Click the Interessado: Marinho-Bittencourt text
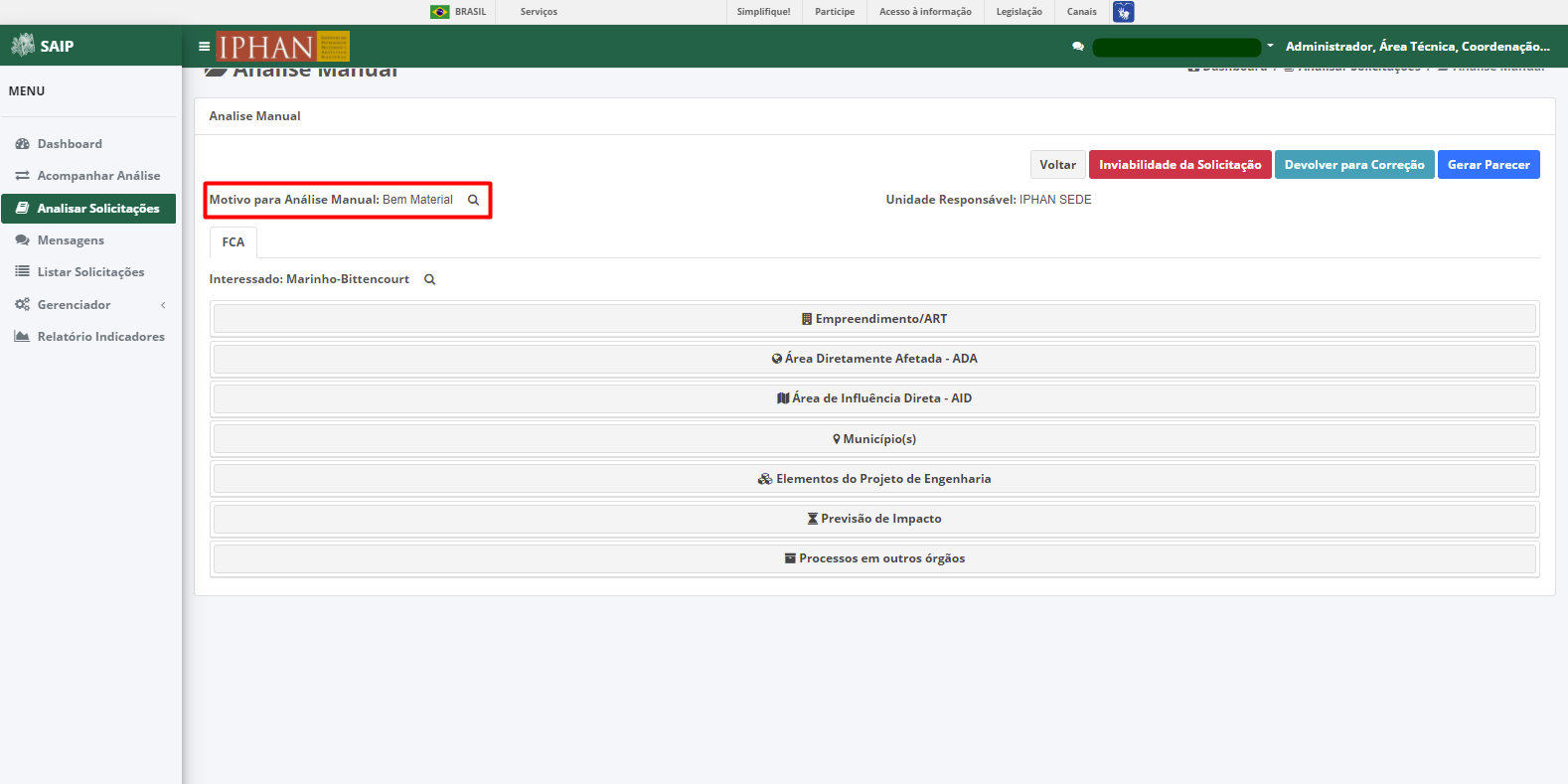 coord(309,279)
